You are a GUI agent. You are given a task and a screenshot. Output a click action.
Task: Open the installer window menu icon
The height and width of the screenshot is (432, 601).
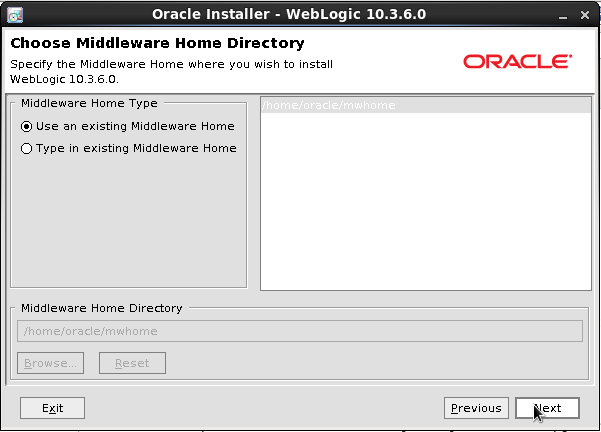pos(15,15)
